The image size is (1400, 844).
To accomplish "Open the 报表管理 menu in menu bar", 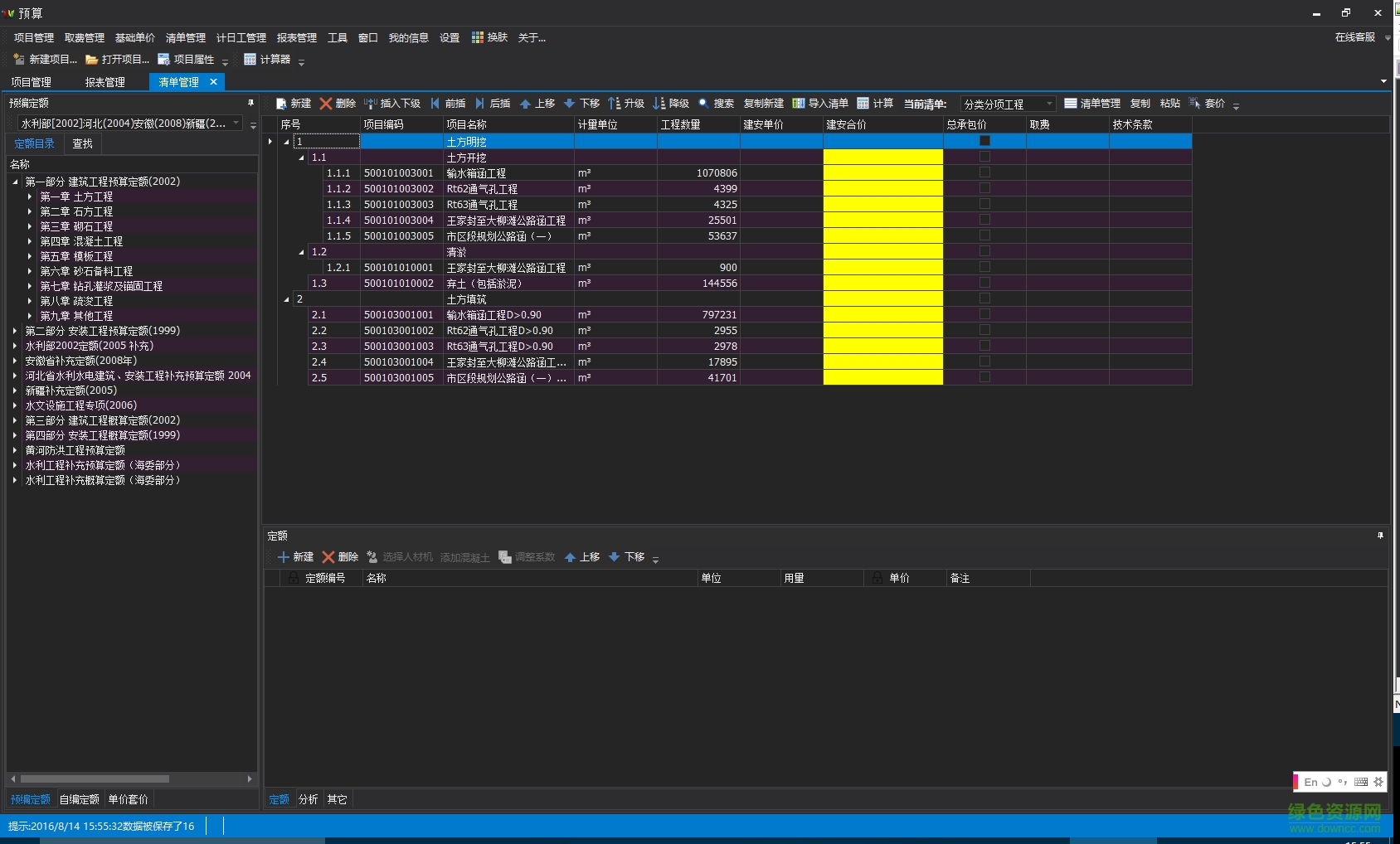I will click(296, 38).
